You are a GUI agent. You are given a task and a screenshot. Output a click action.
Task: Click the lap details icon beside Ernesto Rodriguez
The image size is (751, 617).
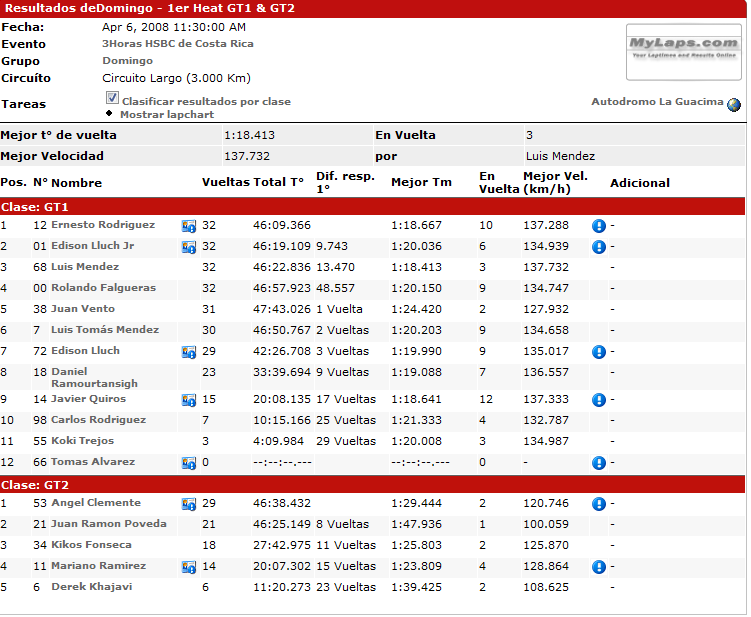pyautogui.click(x=188, y=226)
